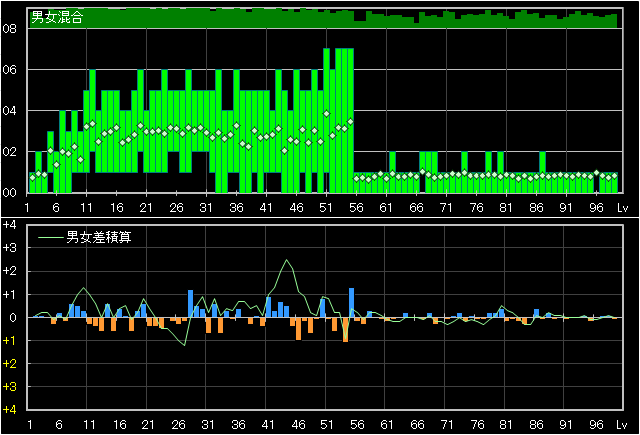Select the tall blue bar at level 55
The height and width of the screenshot is (435, 640).
click(351, 303)
